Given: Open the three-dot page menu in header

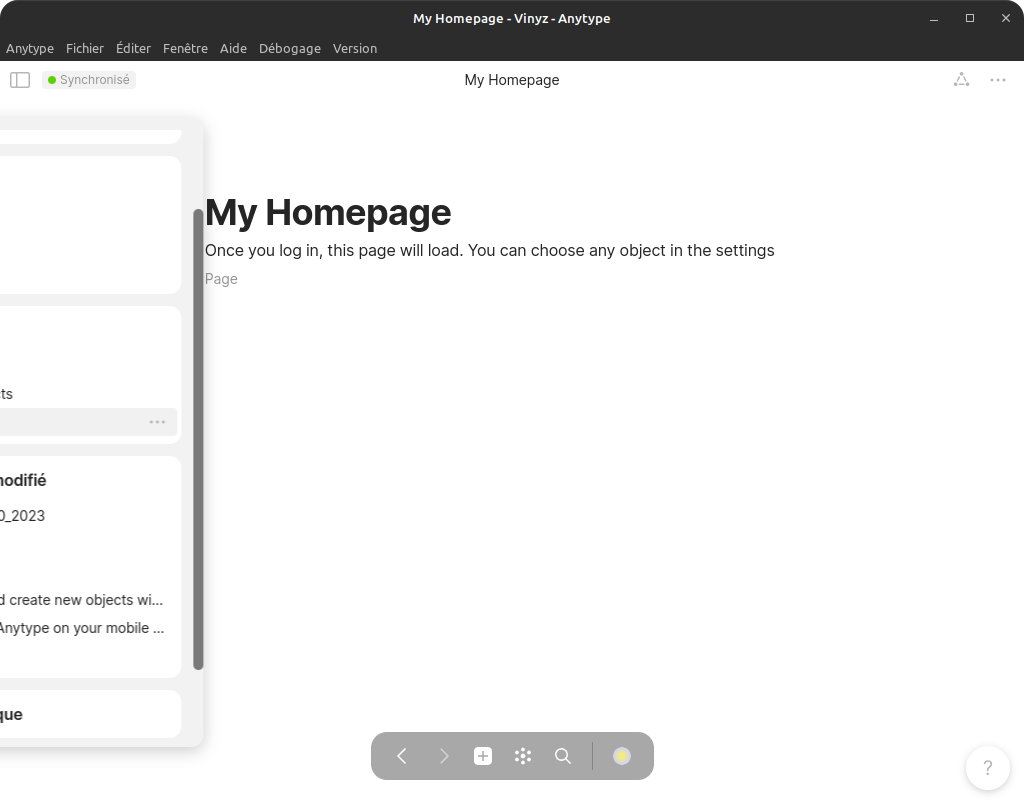Looking at the screenshot, I should [998, 80].
